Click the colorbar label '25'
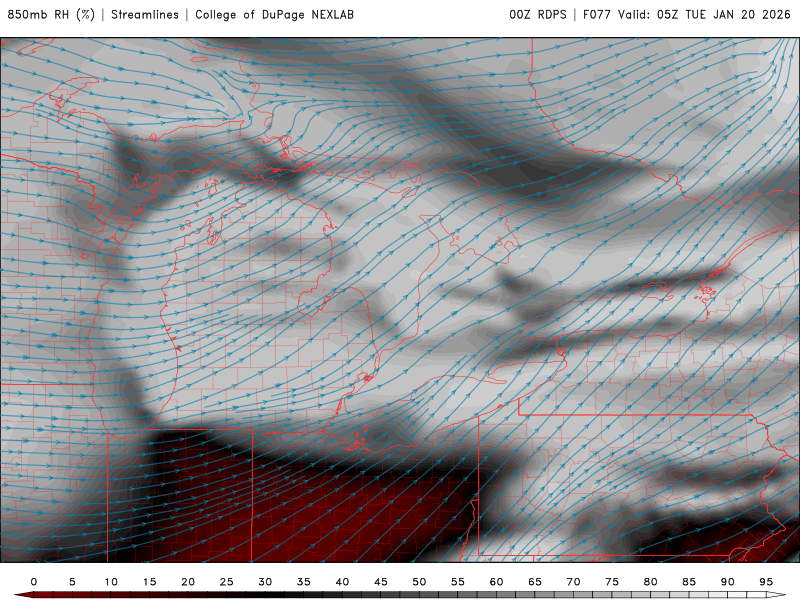This screenshot has height=600, width=800. pyautogui.click(x=227, y=582)
